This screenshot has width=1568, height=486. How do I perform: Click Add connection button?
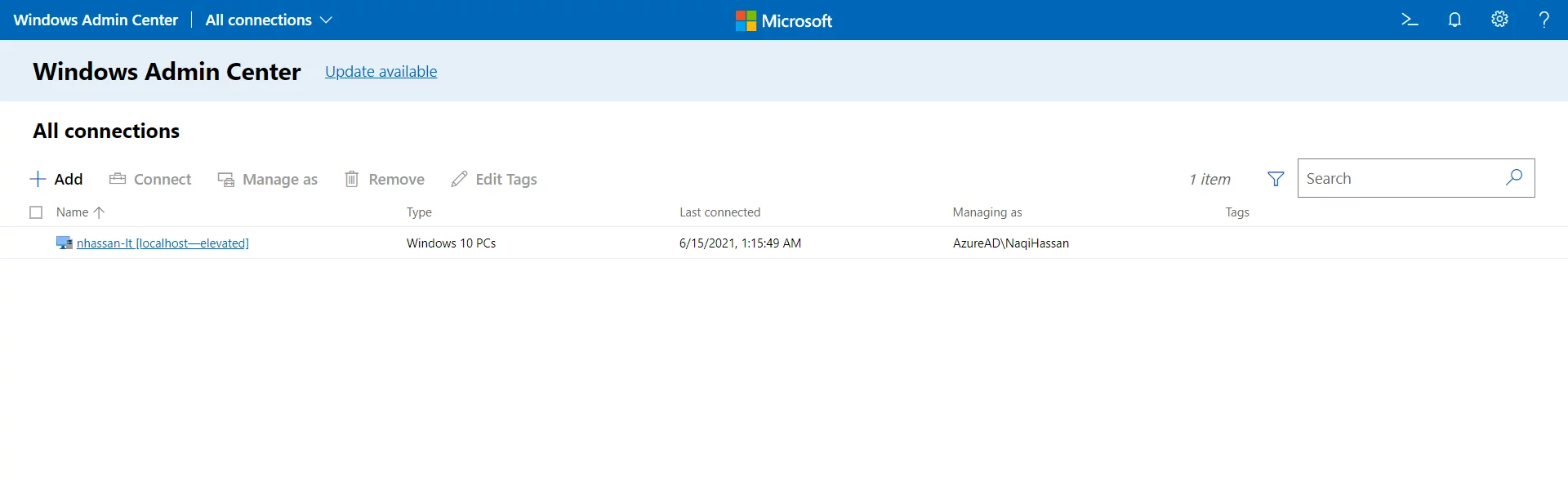coord(56,179)
